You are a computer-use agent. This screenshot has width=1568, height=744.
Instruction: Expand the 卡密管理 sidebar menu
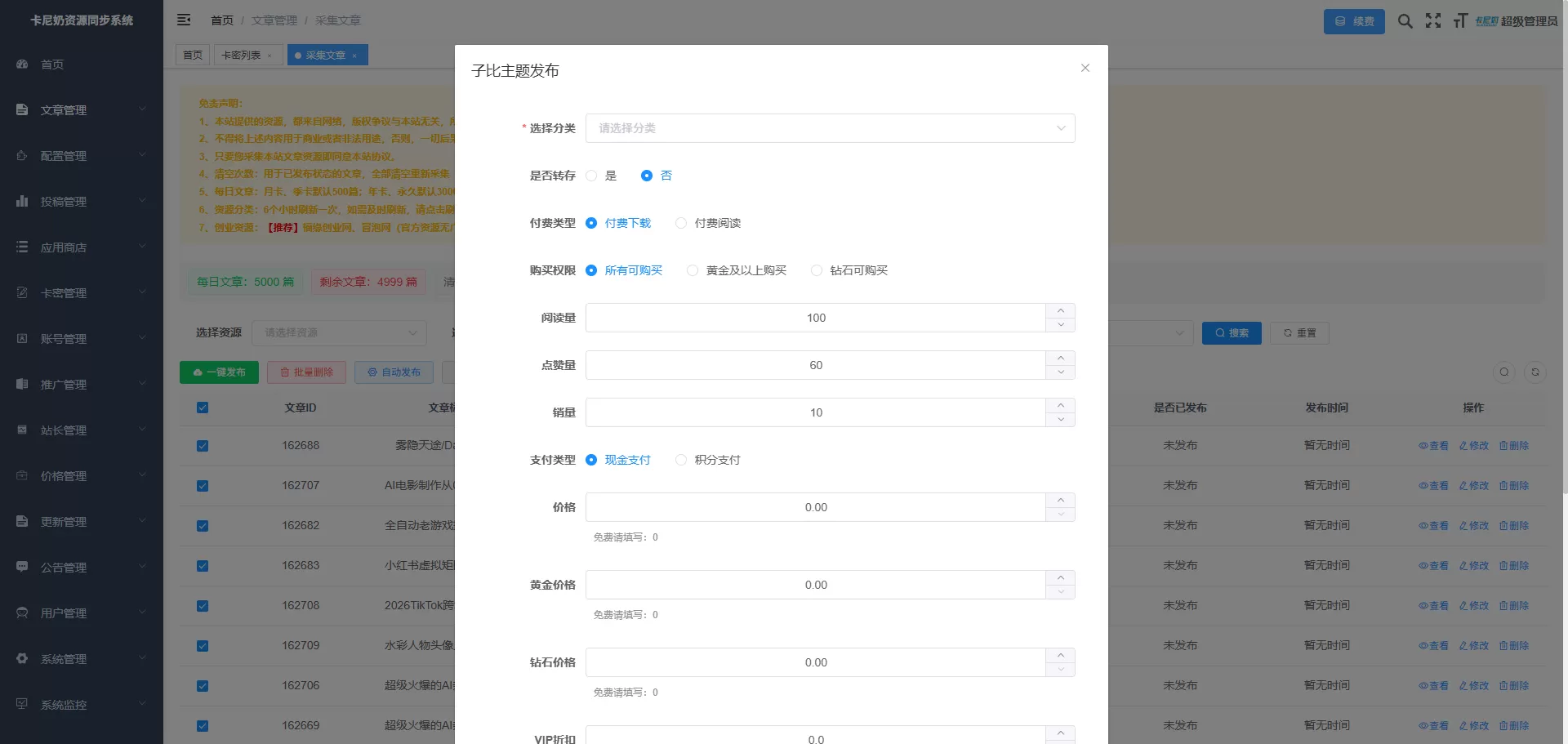pyautogui.click(x=80, y=292)
